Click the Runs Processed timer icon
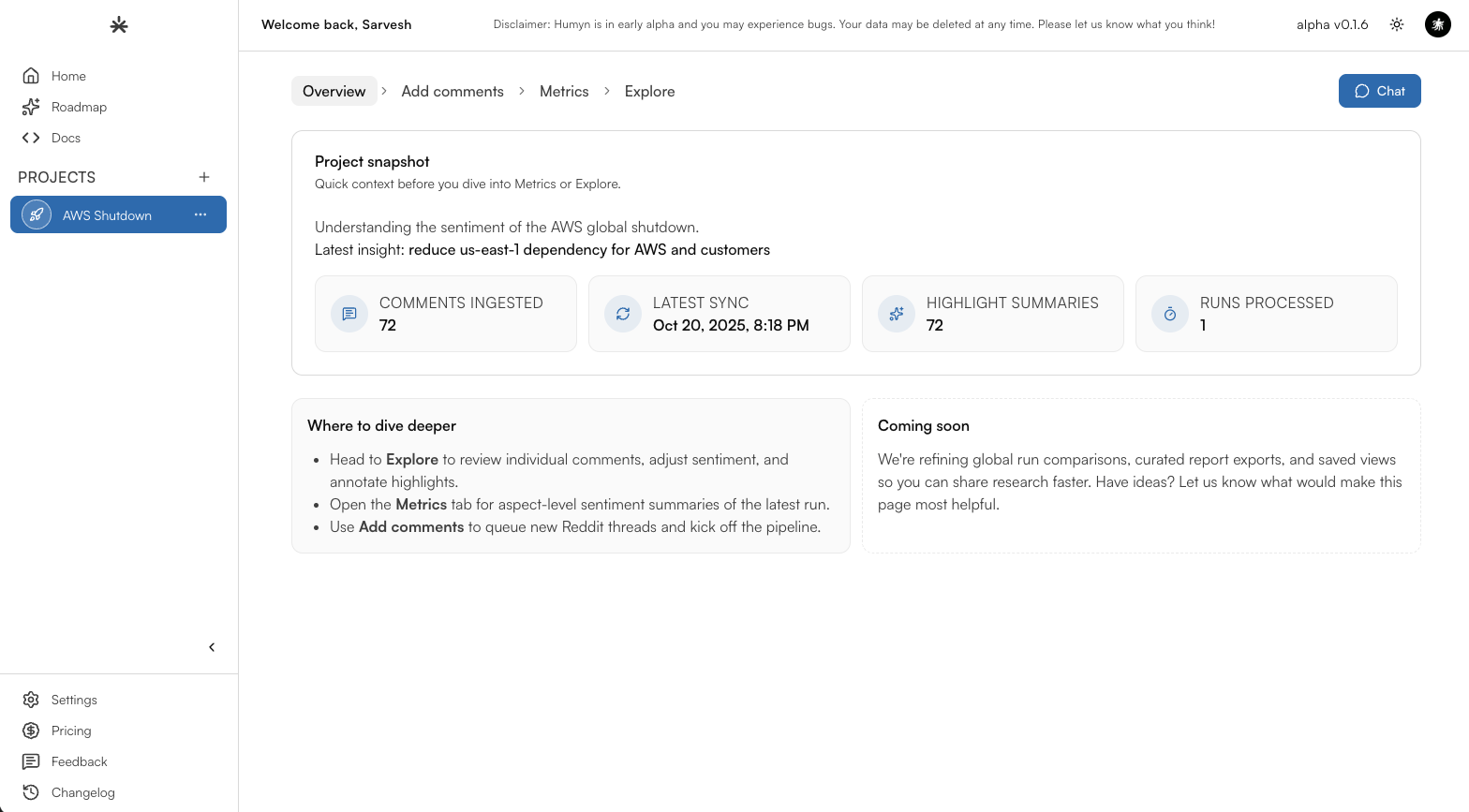The width and height of the screenshot is (1469, 812). coord(1170,314)
